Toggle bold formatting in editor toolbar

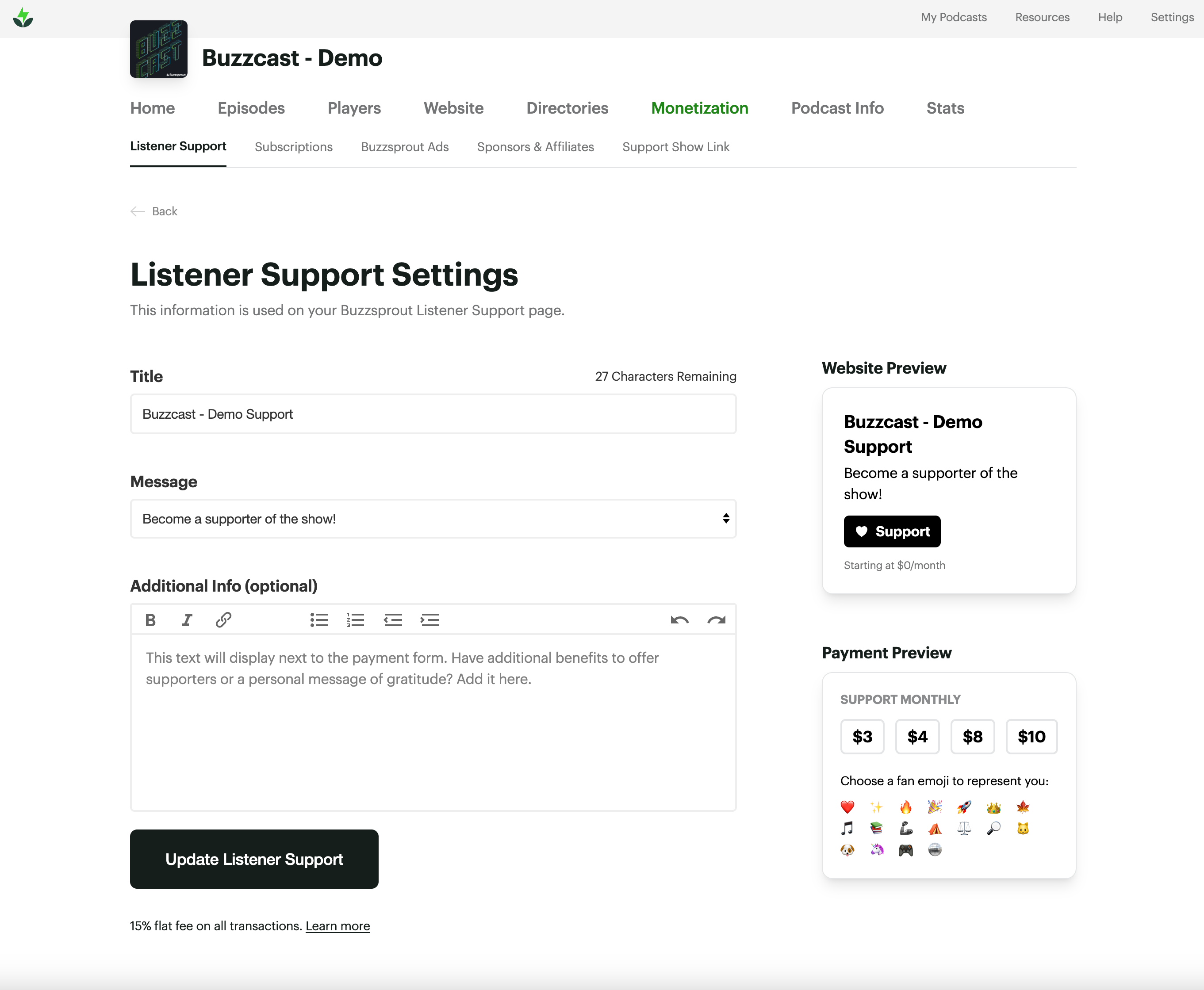(x=150, y=620)
